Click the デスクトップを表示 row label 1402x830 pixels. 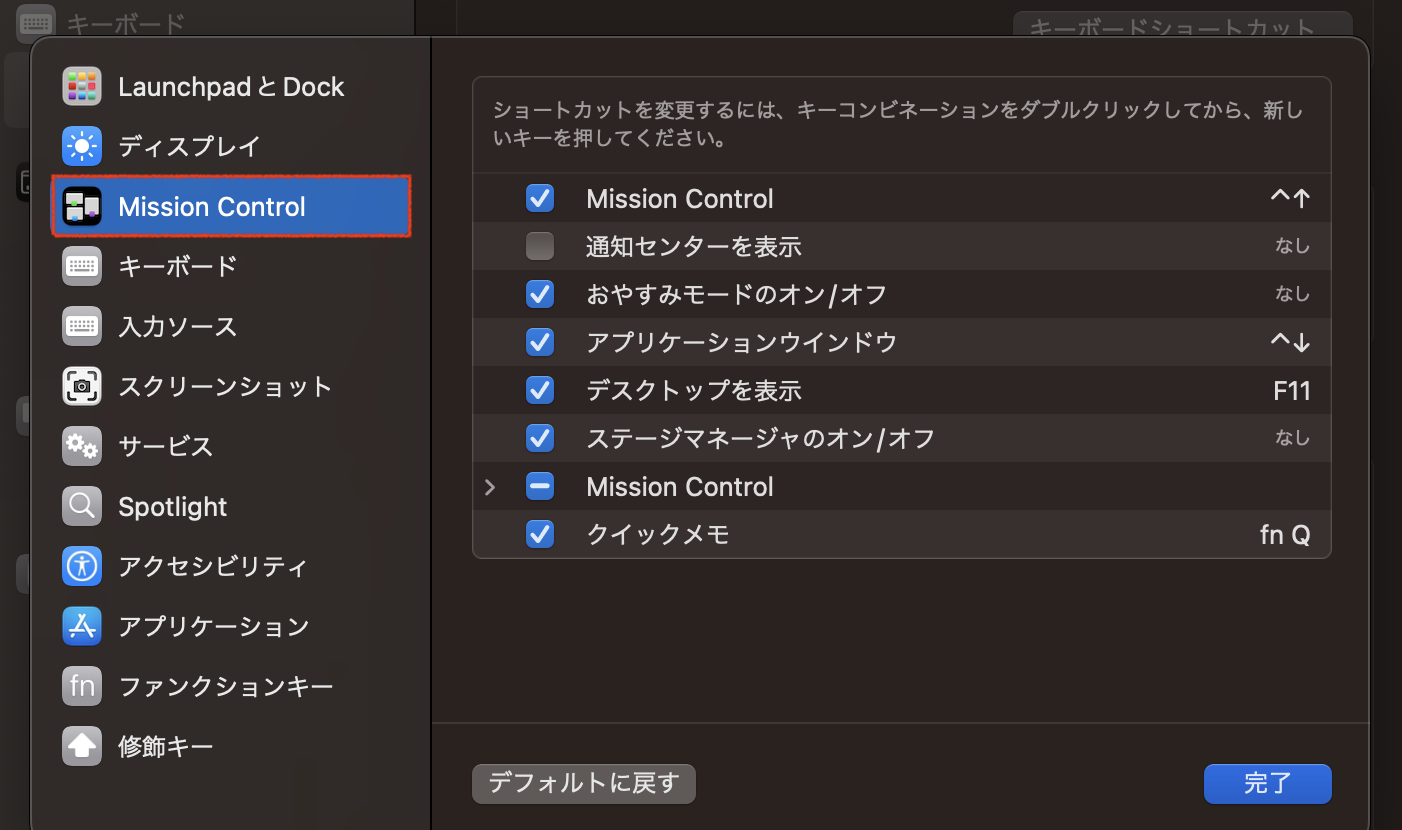click(694, 390)
